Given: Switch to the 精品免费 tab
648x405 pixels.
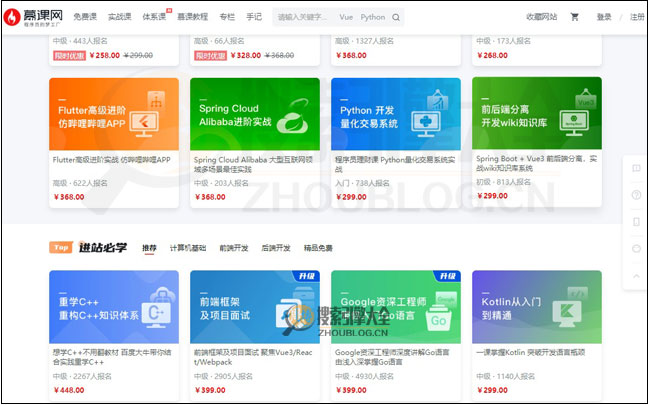Looking at the screenshot, I should coord(318,248).
